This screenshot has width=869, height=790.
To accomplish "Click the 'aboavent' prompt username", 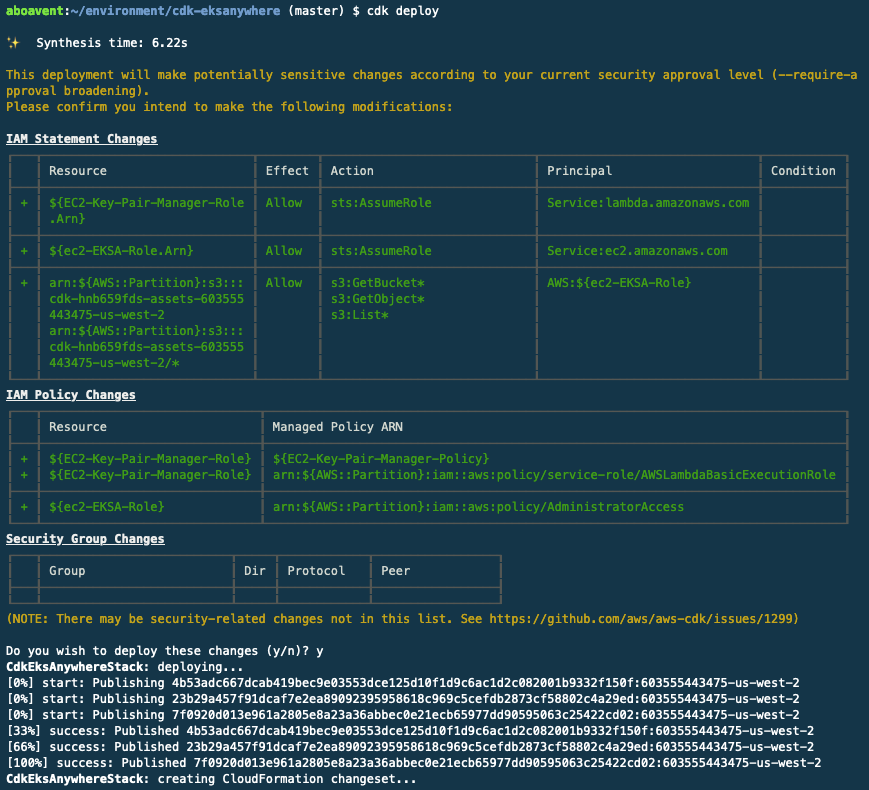I will point(35,11).
